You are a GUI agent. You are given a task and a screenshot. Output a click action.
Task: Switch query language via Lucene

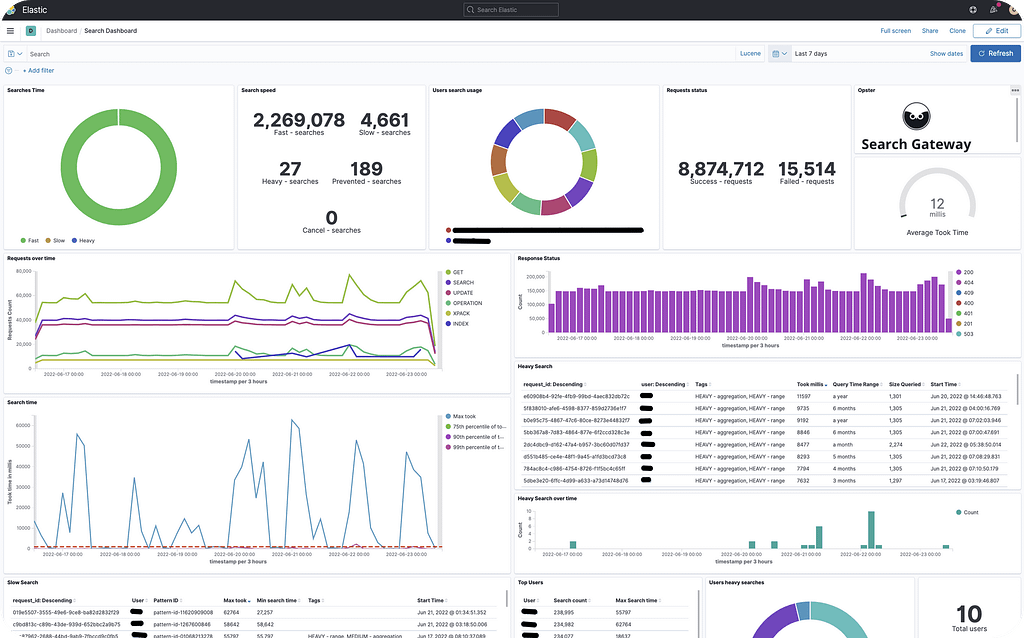[x=750, y=54]
